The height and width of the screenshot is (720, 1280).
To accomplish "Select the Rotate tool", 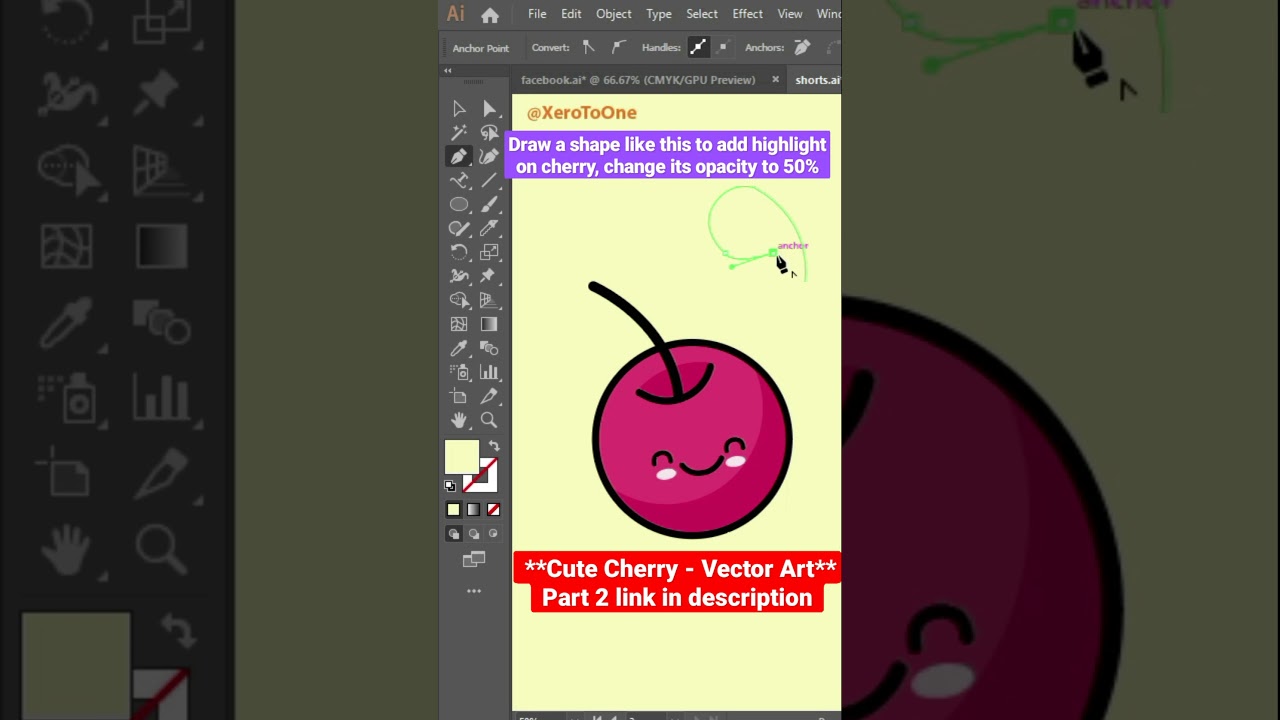I will tap(459, 252).
